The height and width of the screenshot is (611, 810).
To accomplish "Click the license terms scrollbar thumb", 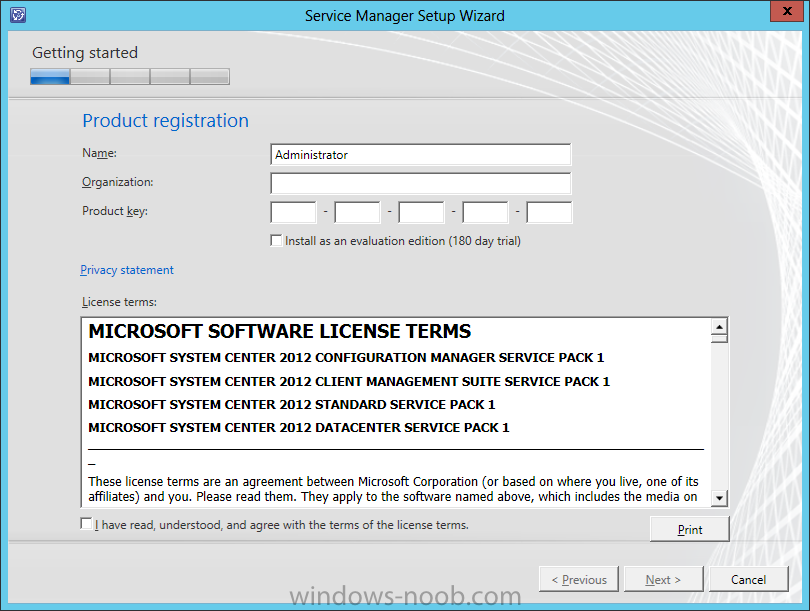I will [x=719, y=338].
